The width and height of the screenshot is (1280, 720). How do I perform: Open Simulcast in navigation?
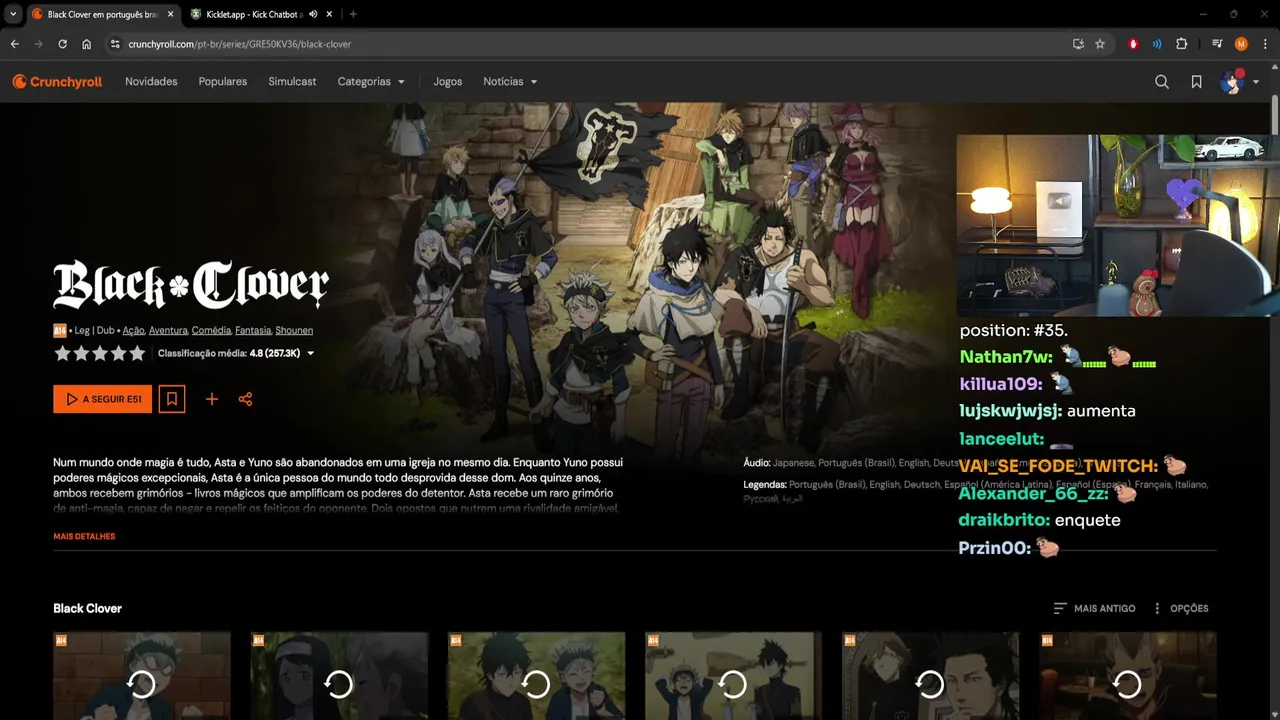pos(292,82)
